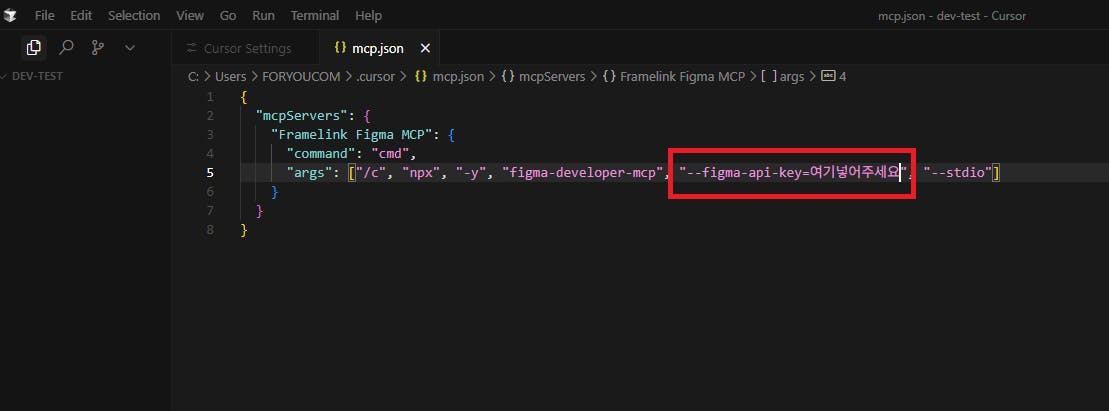Open the Selection menu
Viewport: 1109px width, 411px height.
[134, 15]
